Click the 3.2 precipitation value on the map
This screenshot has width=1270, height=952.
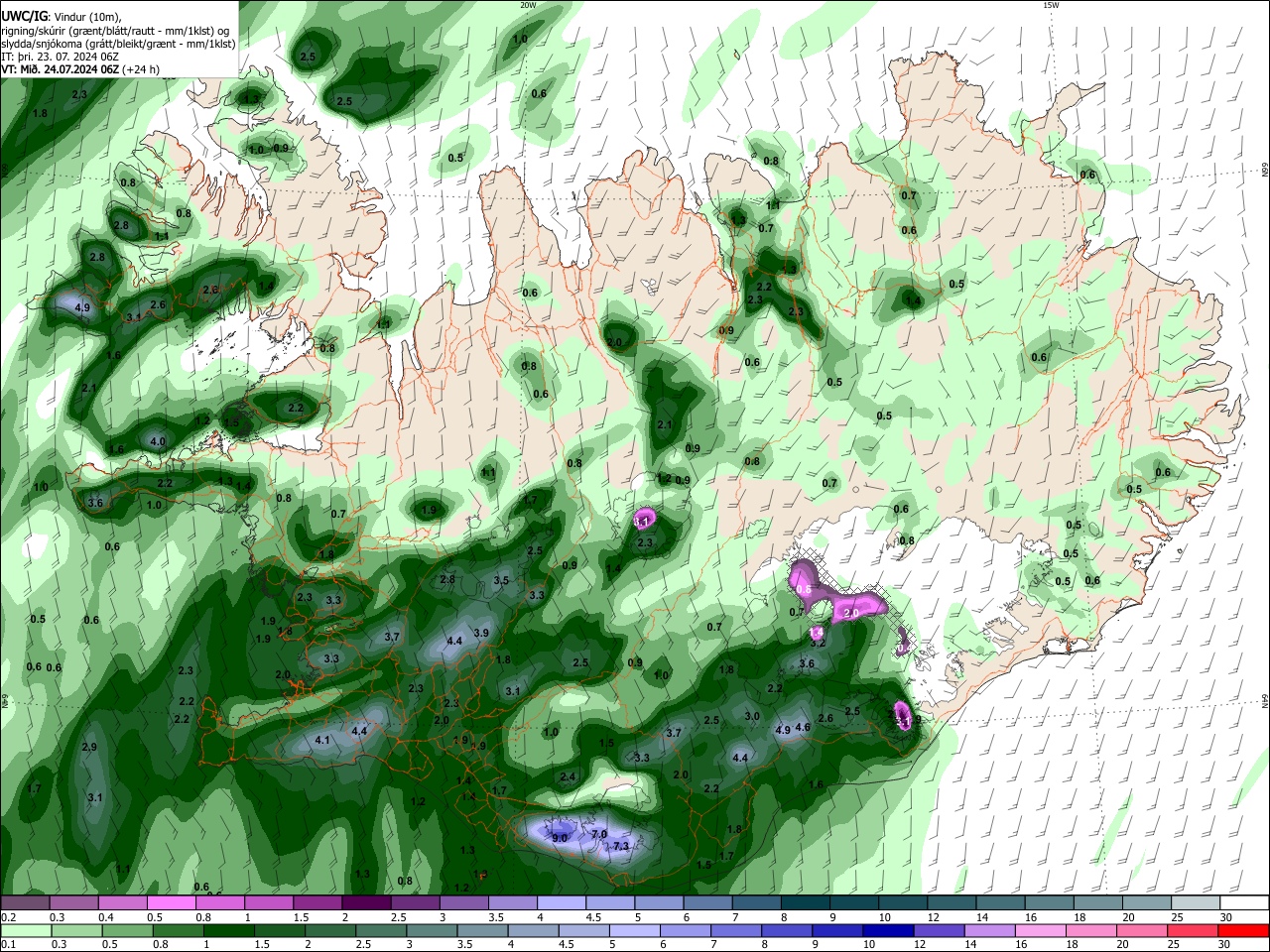pos(819,644)
